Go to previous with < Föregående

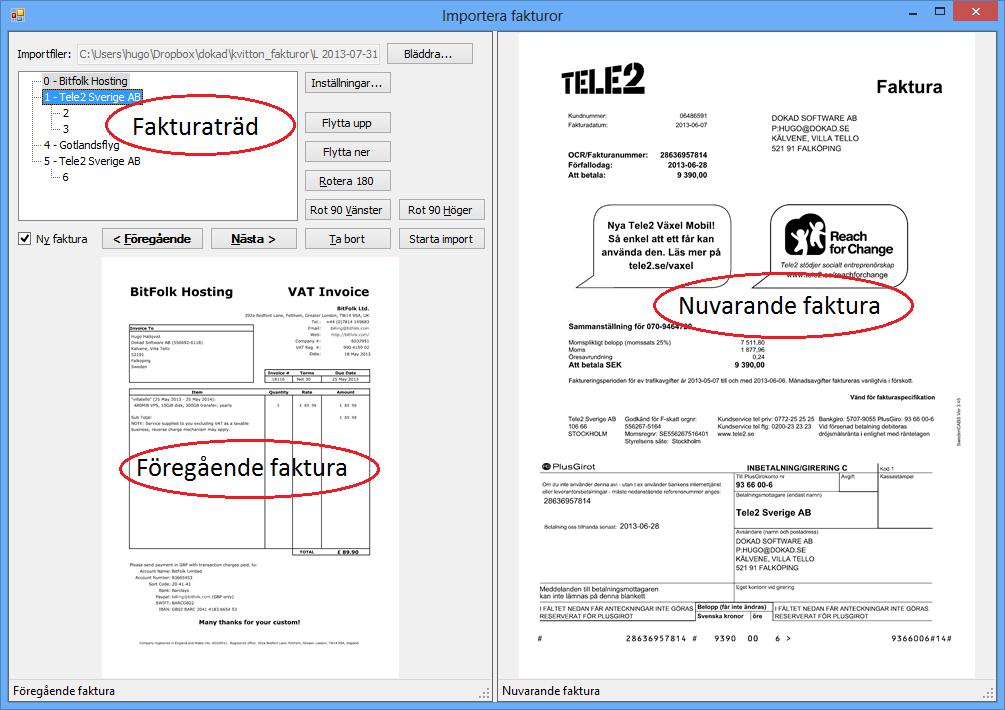153,238
